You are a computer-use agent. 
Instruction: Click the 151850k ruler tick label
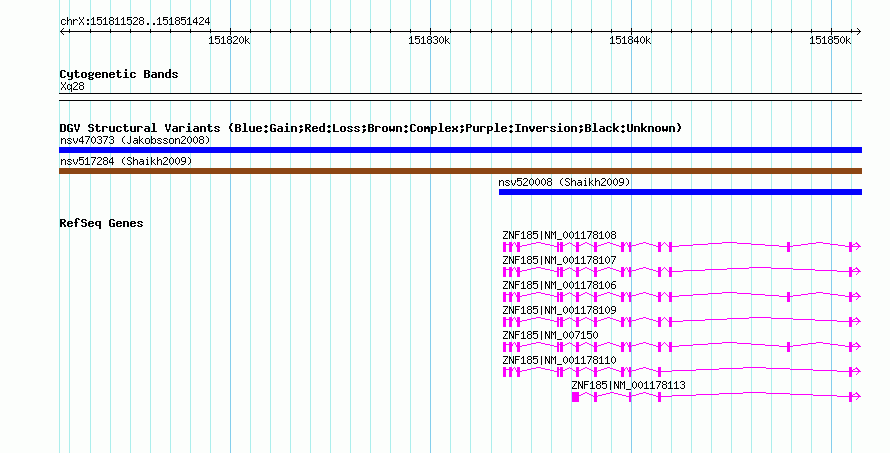(830, 40)
